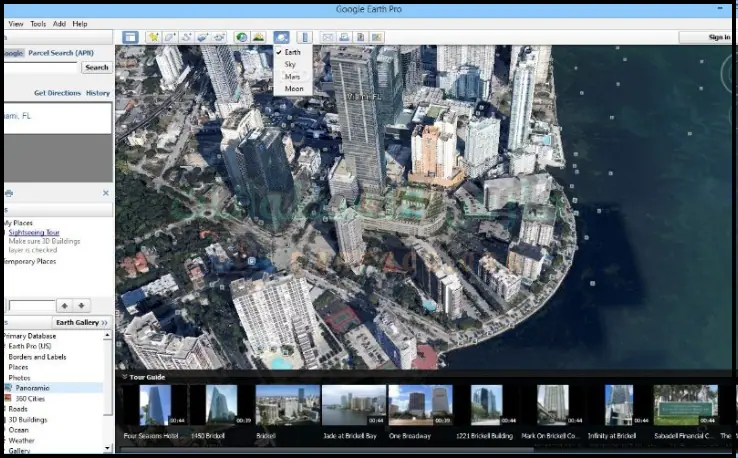This screenshot has height=458, width=738.
Task: Click the Add Placemark pin icon
Action: pyautogui.click(x=154, y=37)
